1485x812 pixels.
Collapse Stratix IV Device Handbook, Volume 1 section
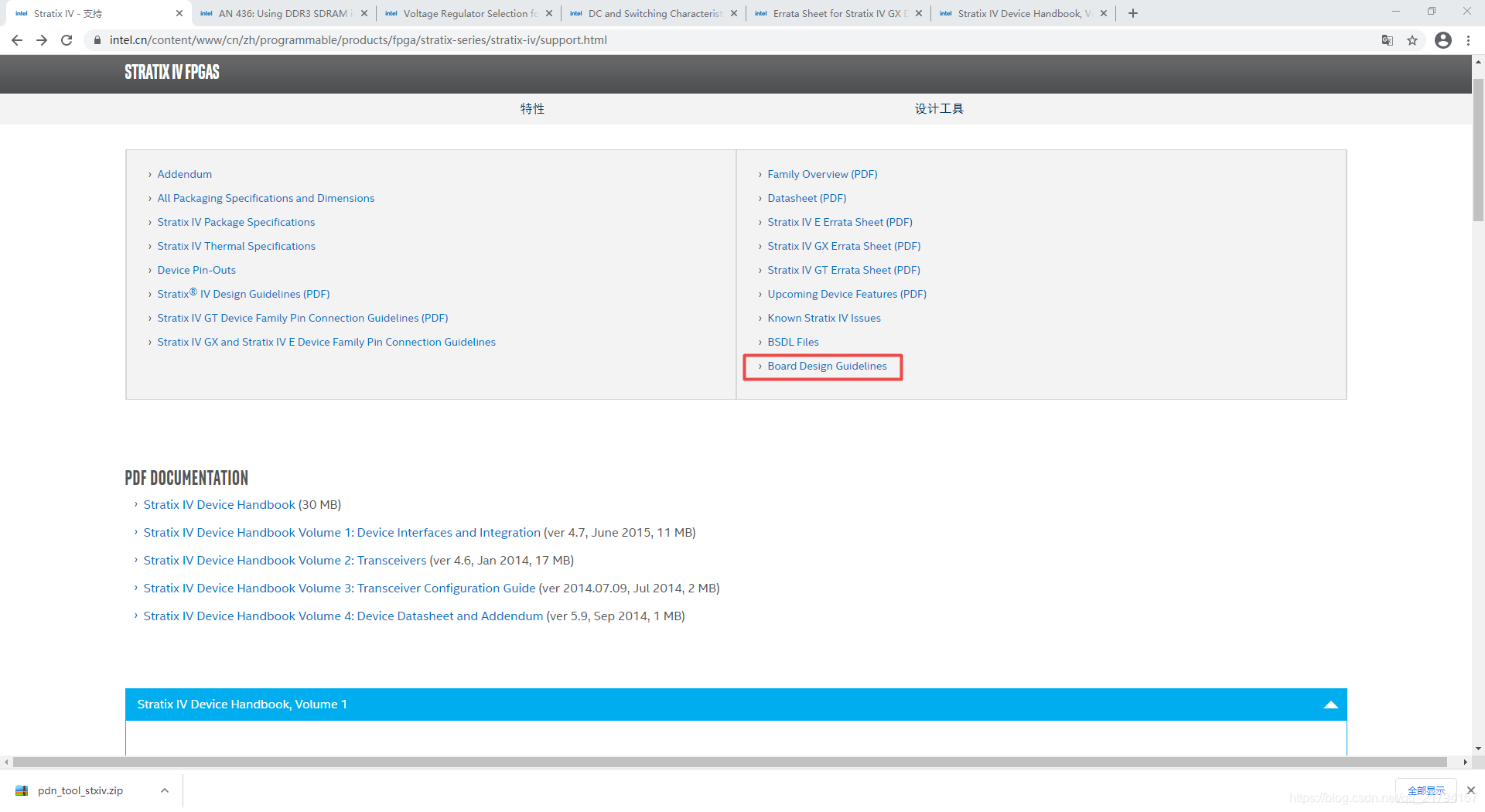1330,705
